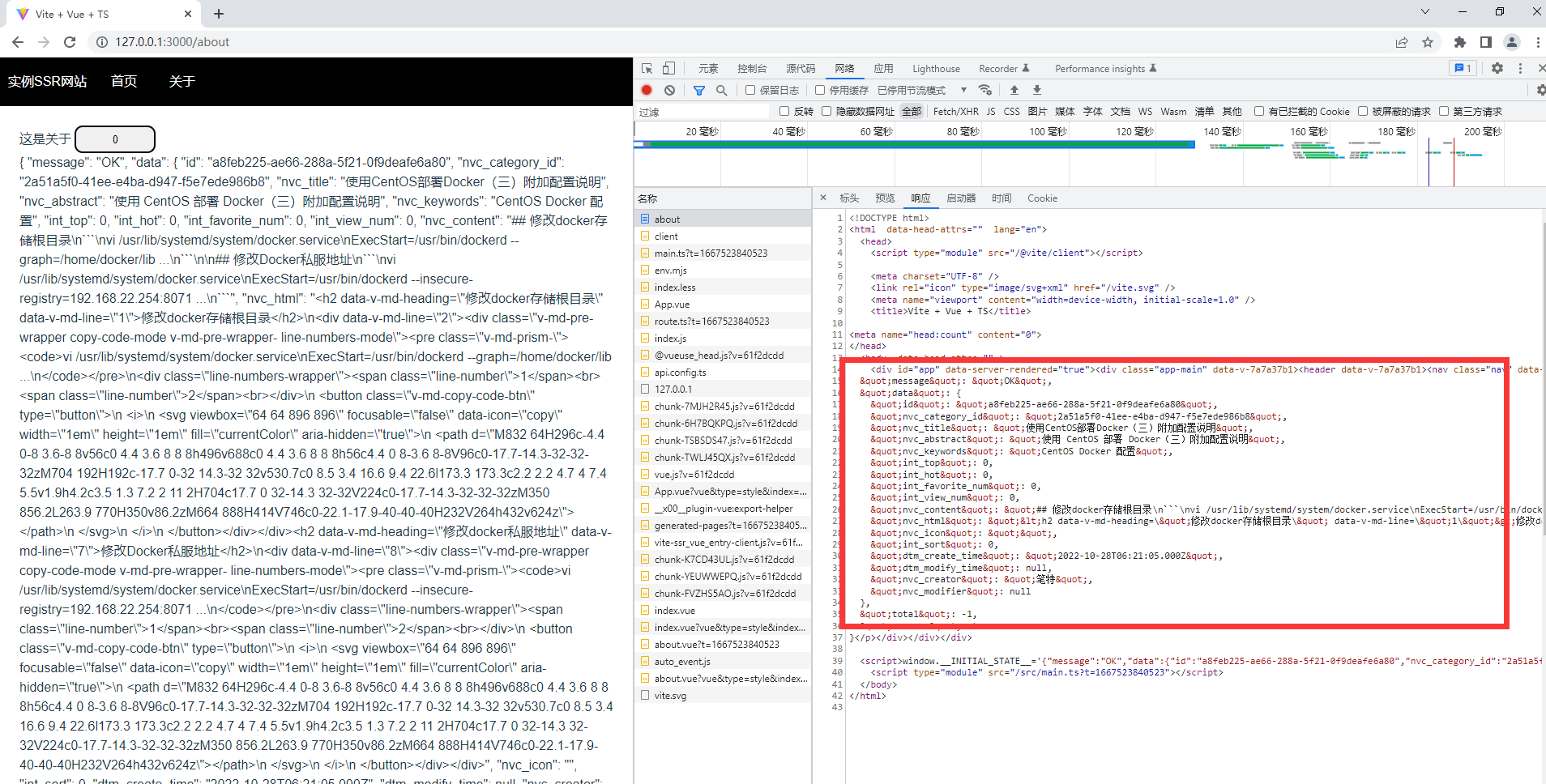
Task: Reload the browser page
Action: pyautogui.click(x=70, y=42)
